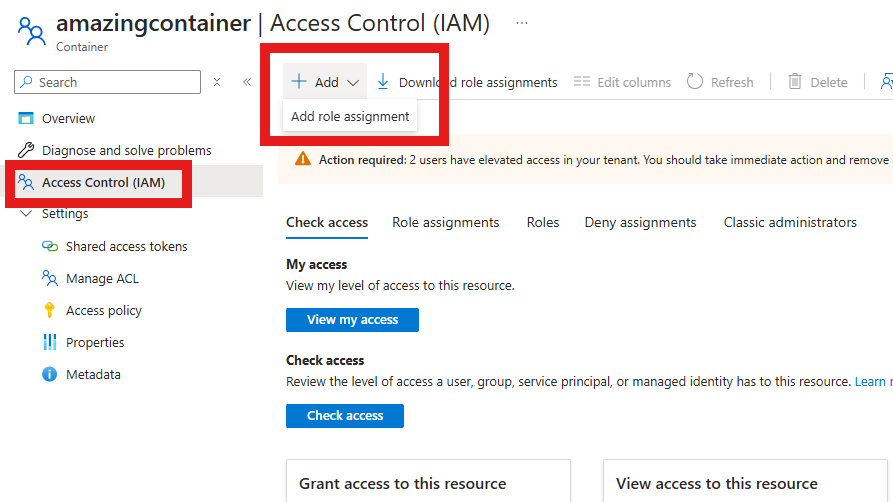Open Properties in sidebar

click(95, 342)
